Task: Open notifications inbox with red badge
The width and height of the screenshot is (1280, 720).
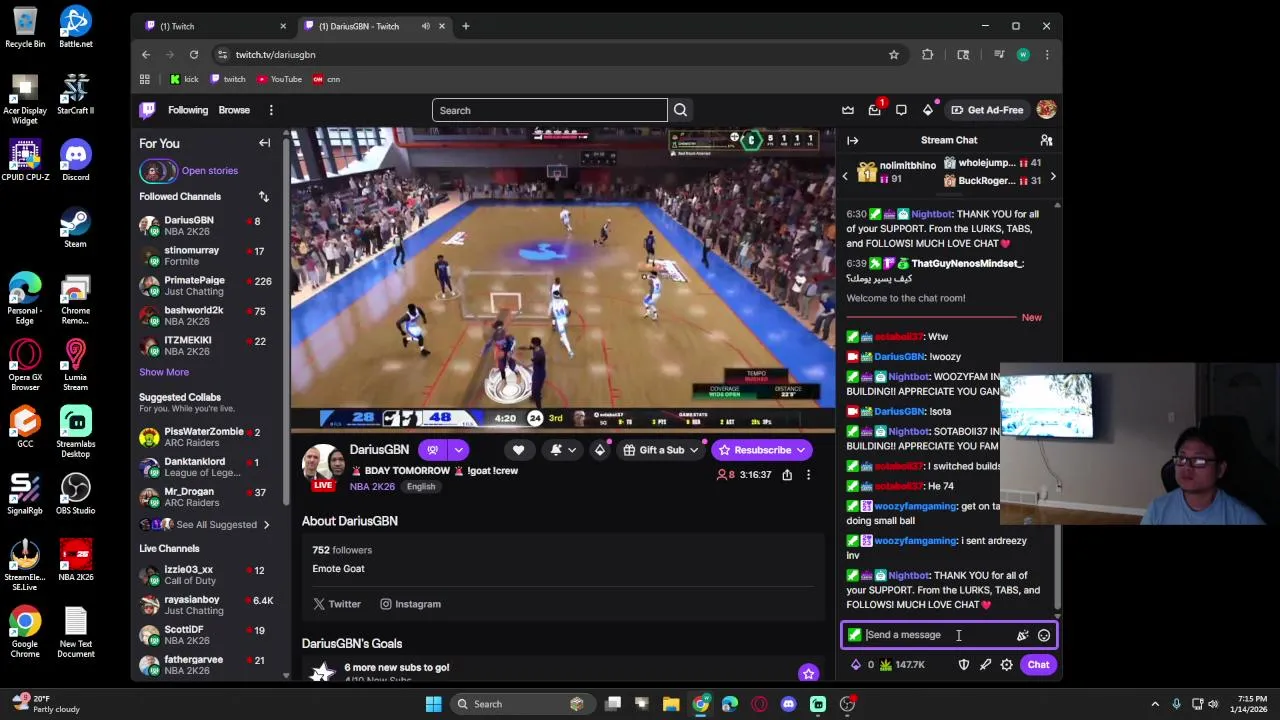Action: pyautogui.click(x=875, y=110)
